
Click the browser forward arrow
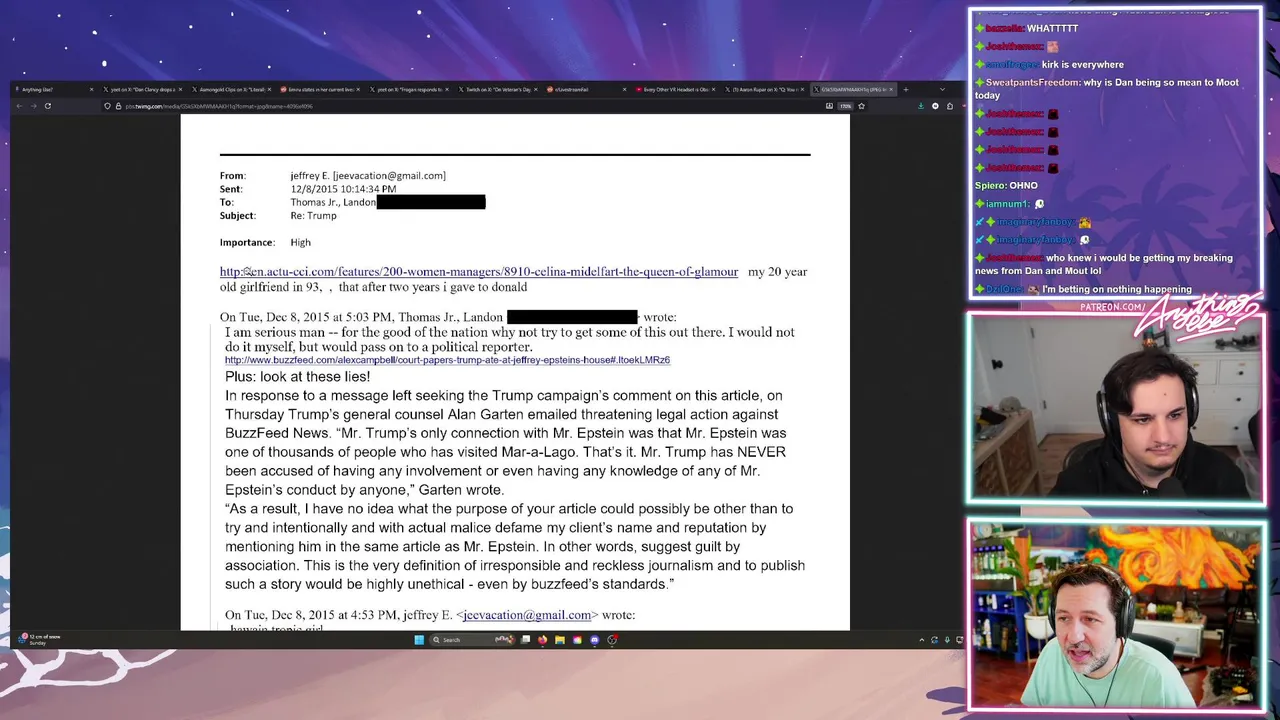coord(33,106)
